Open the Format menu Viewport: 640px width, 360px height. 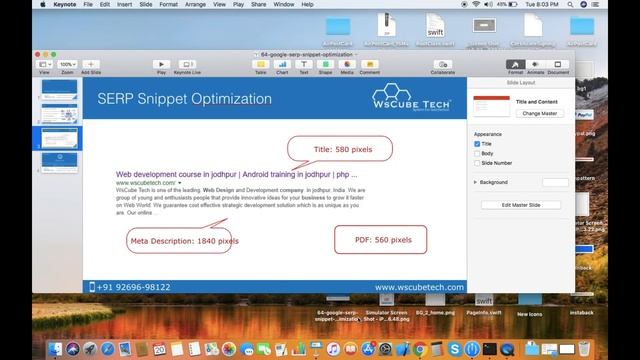click(x=169, y=4)
